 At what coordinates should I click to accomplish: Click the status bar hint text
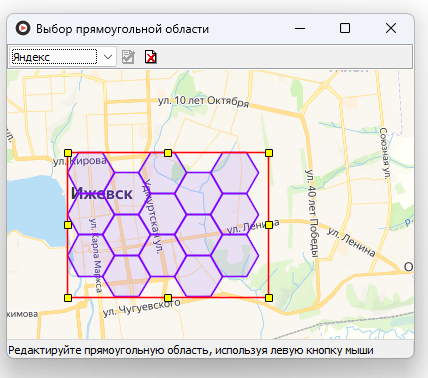(191, 351)
